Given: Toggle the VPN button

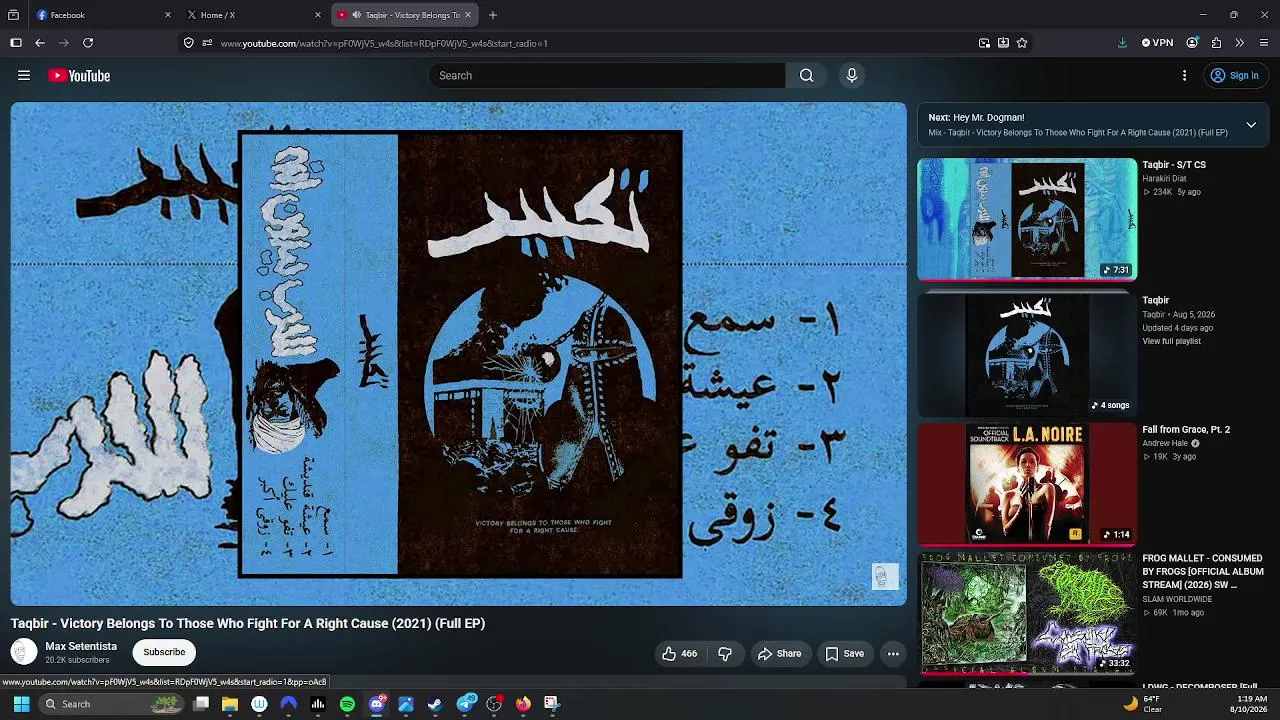Looking at the screenshot, I should point(1157,43).
